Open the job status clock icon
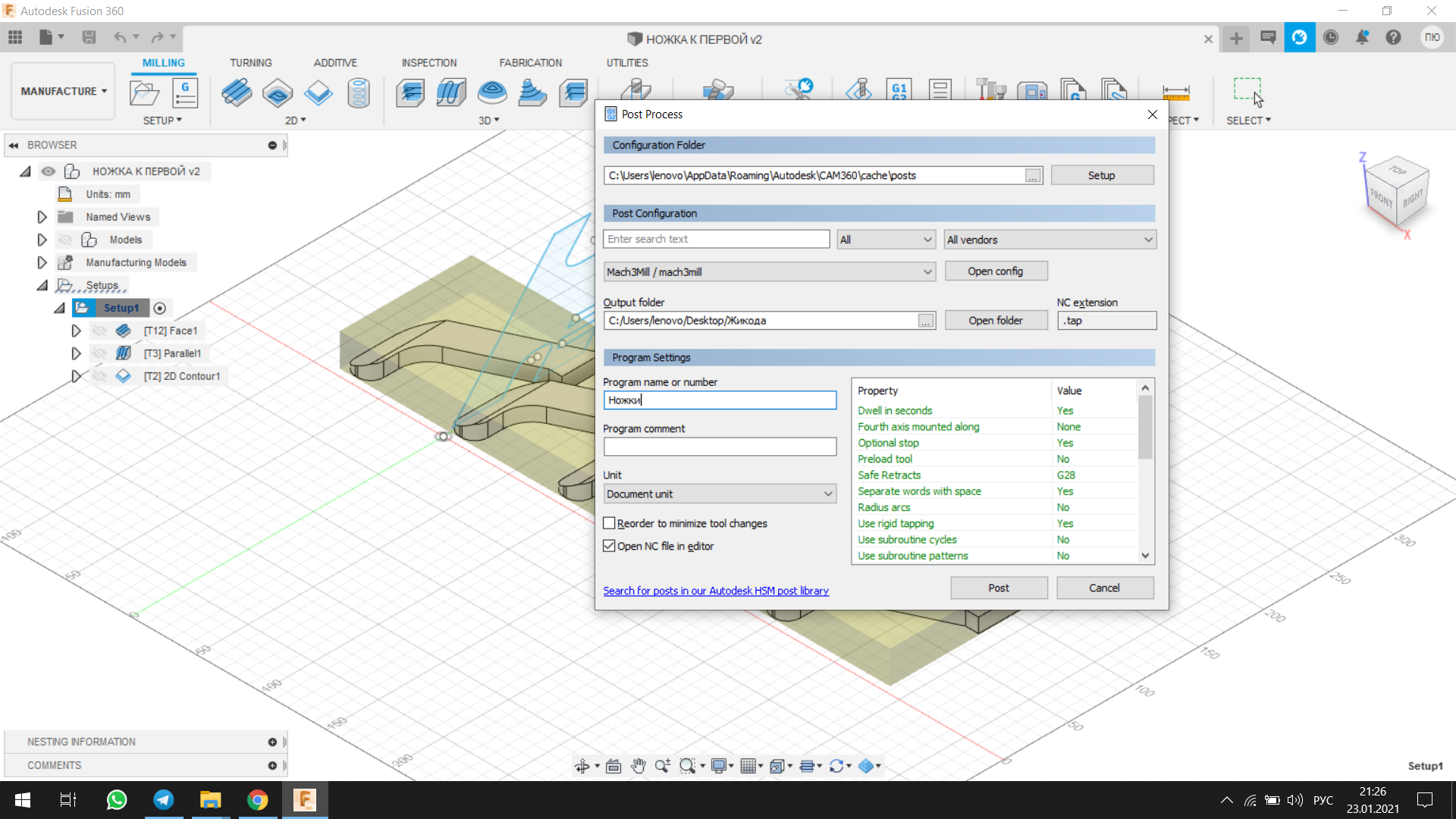This screenshot has width=1456, height=819. tap(1331, 37)
